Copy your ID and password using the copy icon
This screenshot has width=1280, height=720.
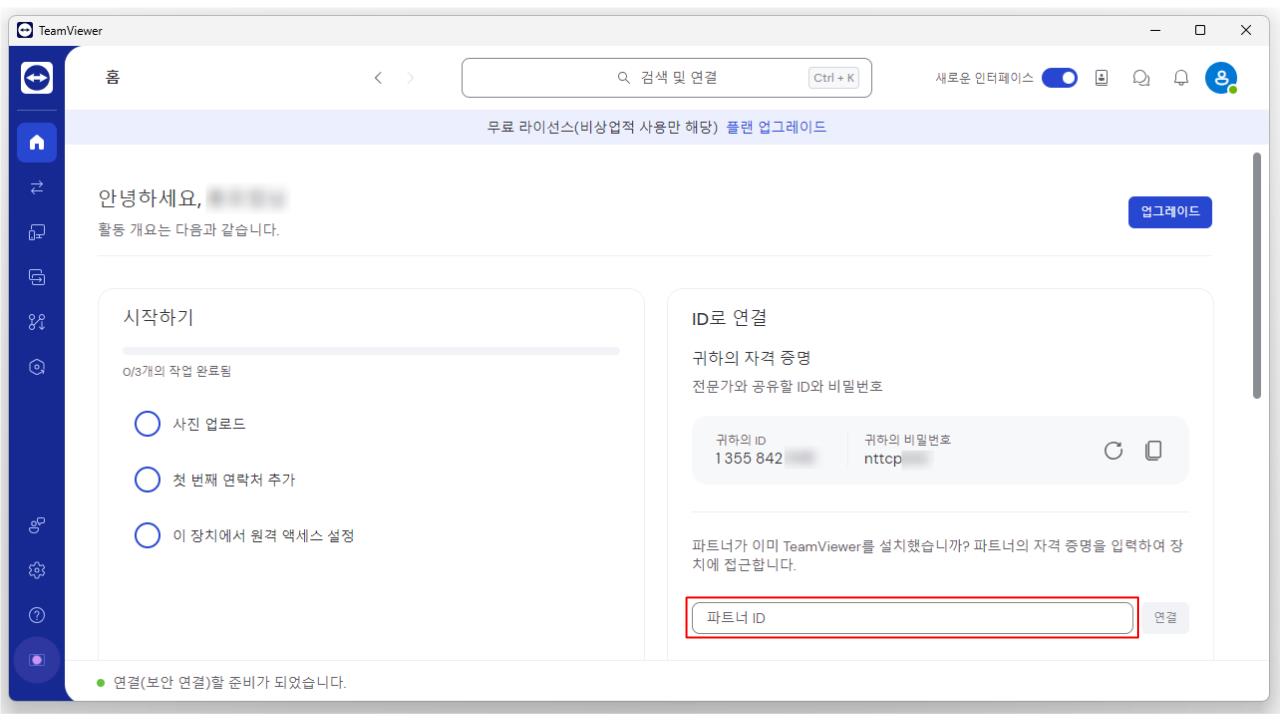coord(1152,450)
